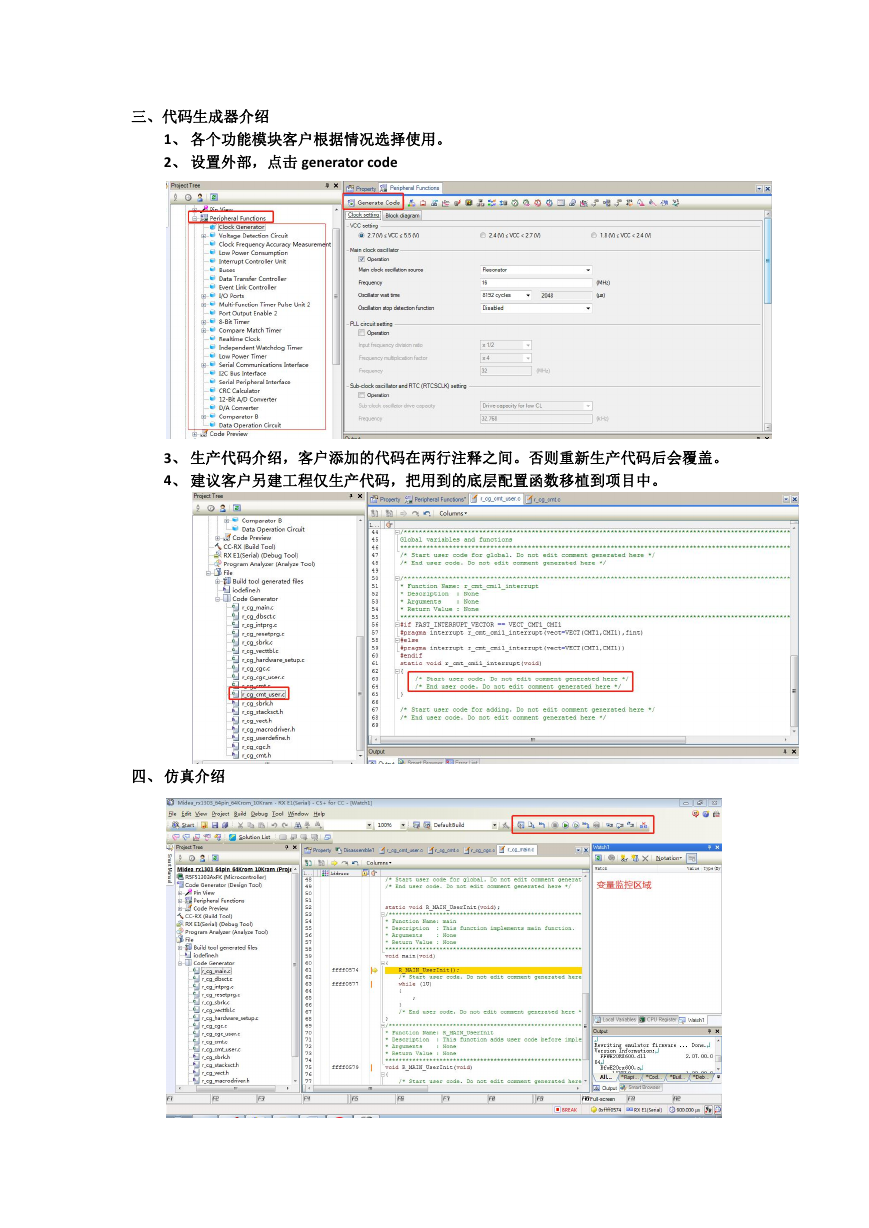Expand the 8-Bit Timer tree node
869x1228 pixels.
click(204, 321)
